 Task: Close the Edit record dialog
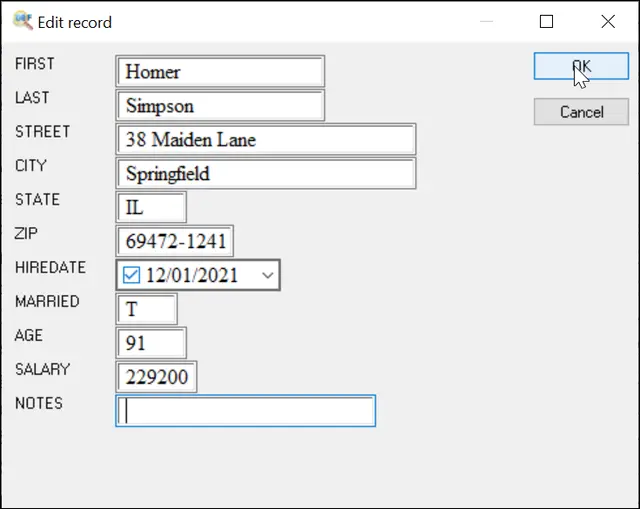pos(608,22)
